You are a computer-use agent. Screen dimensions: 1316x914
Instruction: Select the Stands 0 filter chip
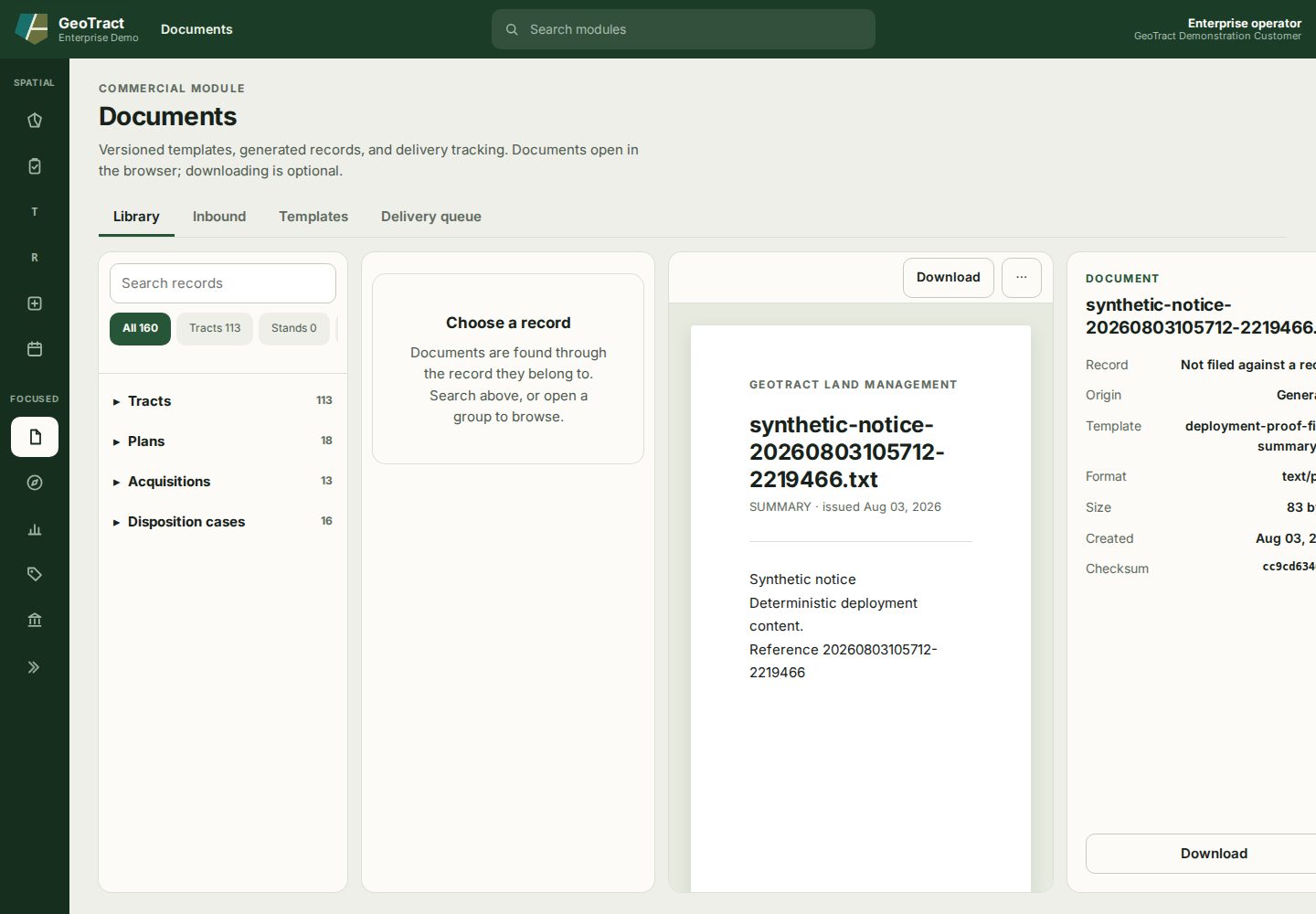[294, 328]
